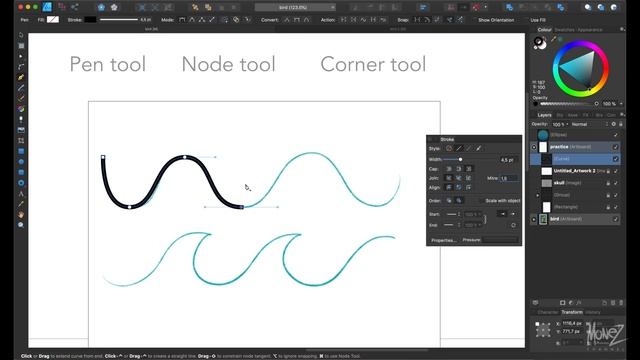640x360 pixels.
Task: Open the layer blend mode Normal dropdown
Action: (x=589, y=124)
